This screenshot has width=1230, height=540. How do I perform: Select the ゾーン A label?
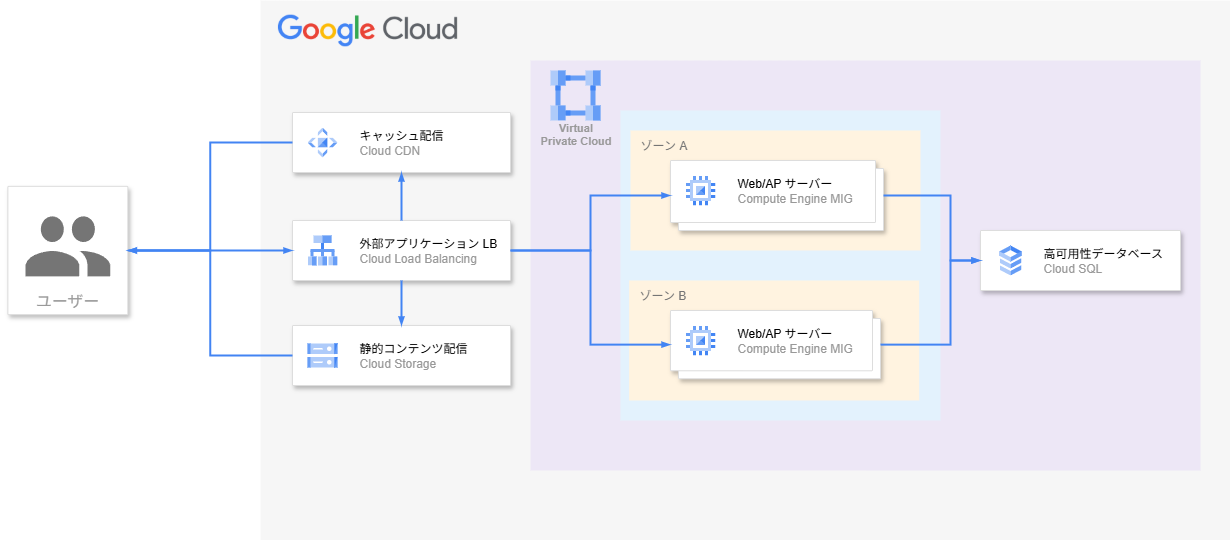663,146
